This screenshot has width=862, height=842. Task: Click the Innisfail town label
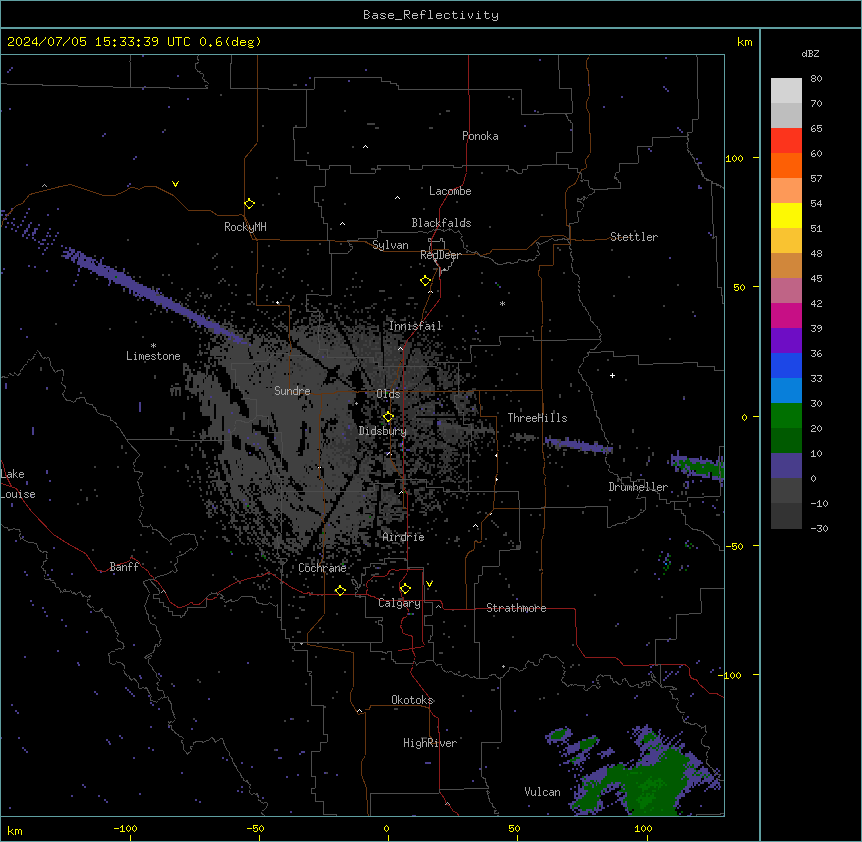(415, 326)
